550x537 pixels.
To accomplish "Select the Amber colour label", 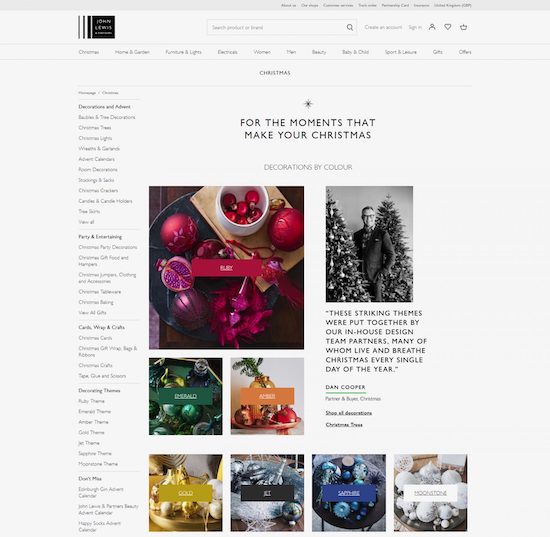I will pyautogui.click(x=267, y=396).
